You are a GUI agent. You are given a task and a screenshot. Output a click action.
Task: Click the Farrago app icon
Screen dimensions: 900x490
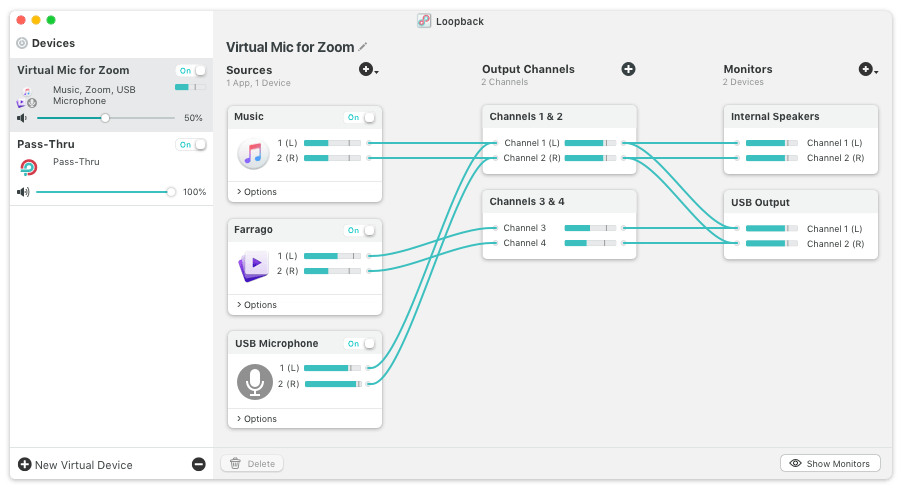coord(253,268)
